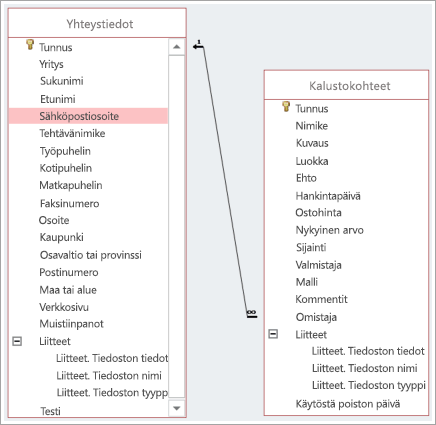Select the Omistaja field in Kalustokohteet
The image size is (436, 425).
(x=316, y=317)
